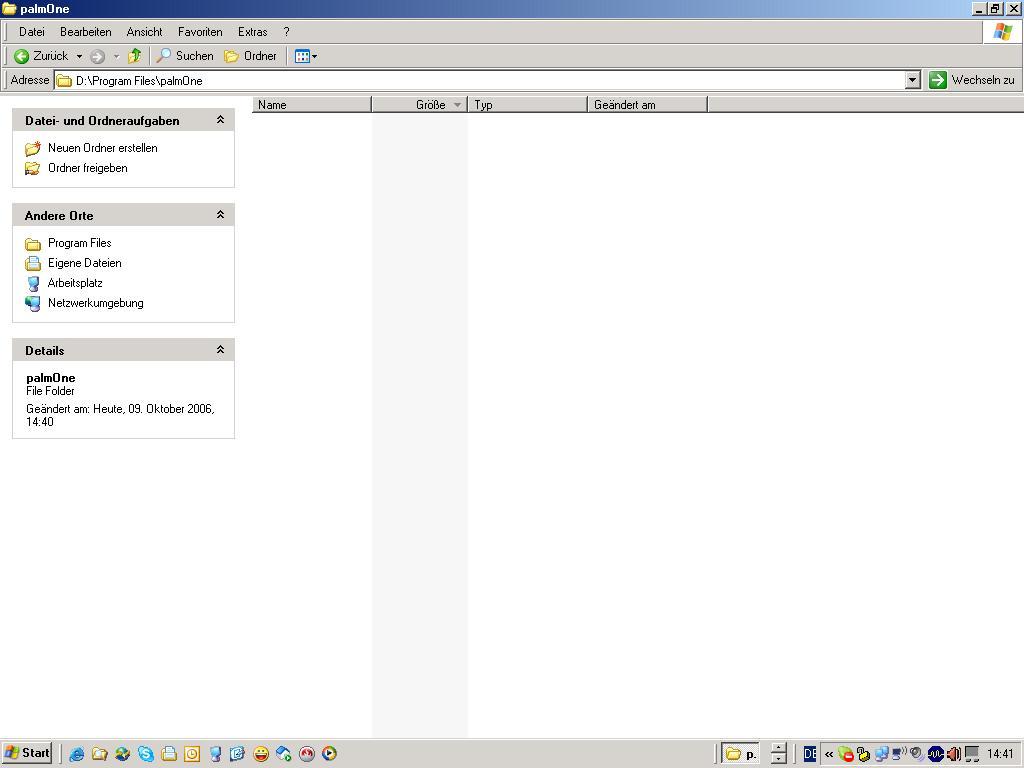Screen dimensions: 1024x768
Task: Toggle the Ordner folder tree pane
Action: click(x=251, y=56)
